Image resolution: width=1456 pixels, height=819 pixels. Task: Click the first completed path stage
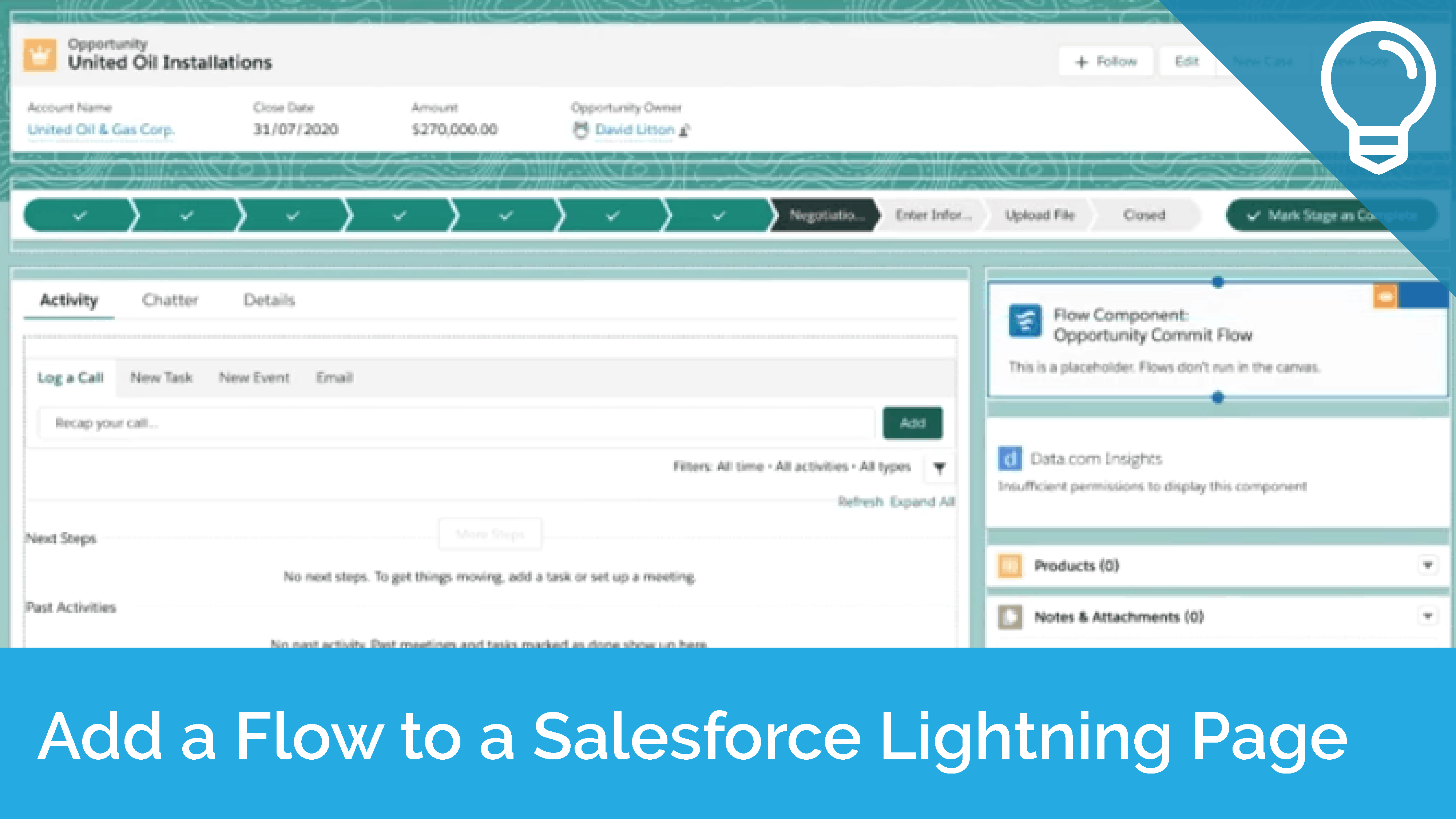tap(79, 215)
